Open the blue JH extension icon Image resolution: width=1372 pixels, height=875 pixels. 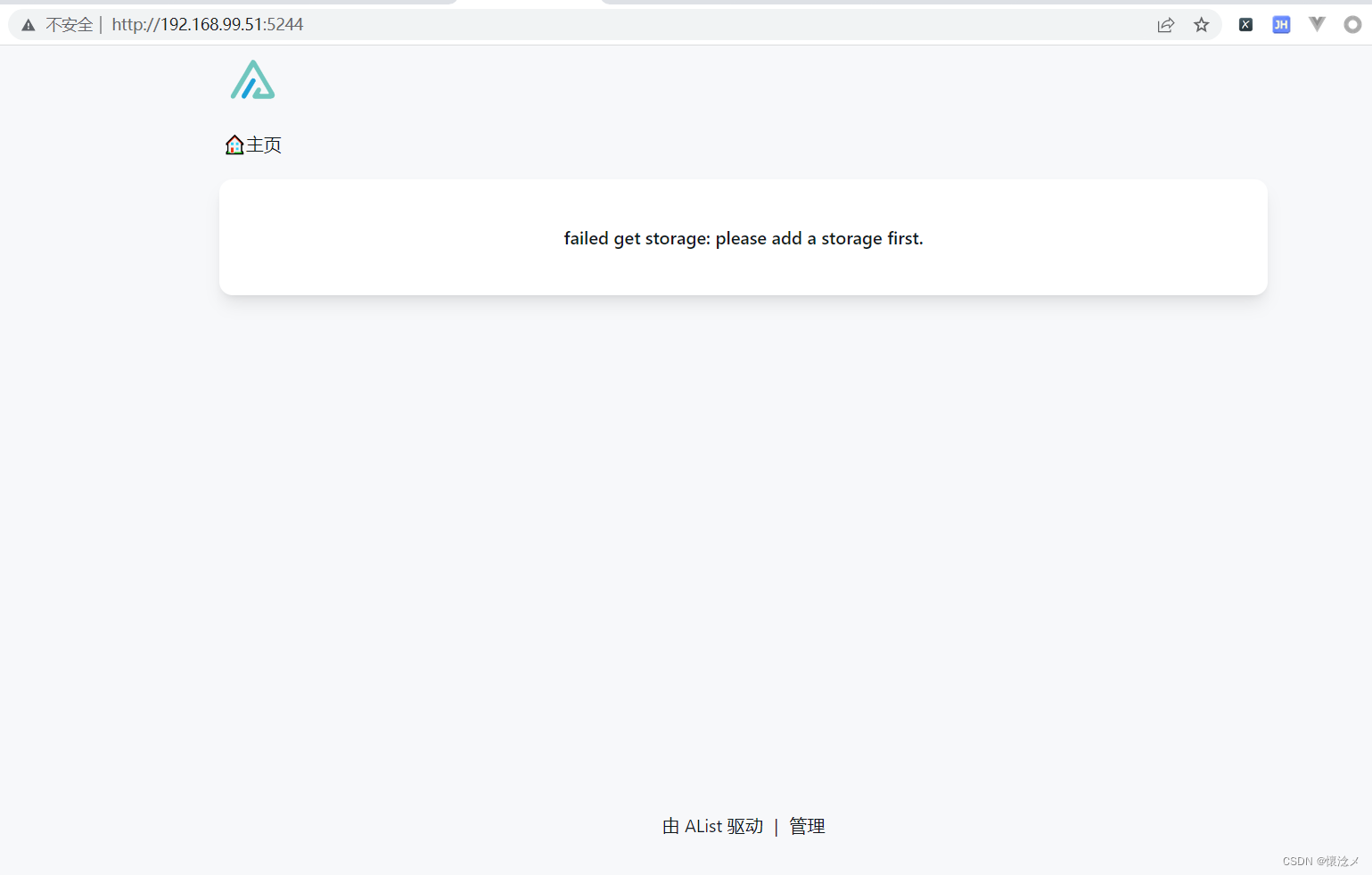[x=1281, y=25]
